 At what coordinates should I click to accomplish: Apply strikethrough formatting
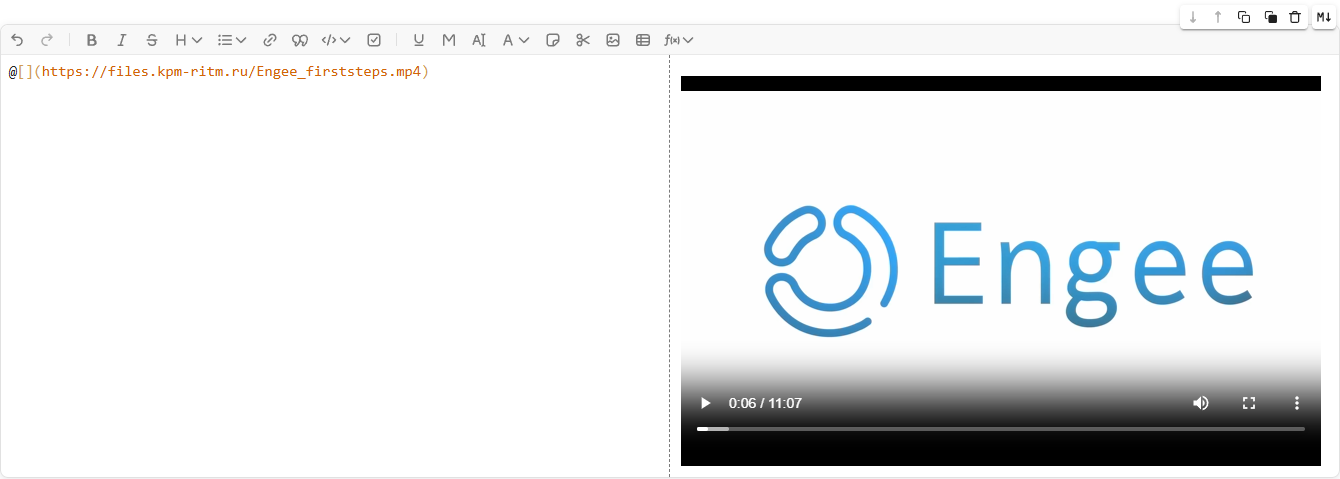click(152, 40)
